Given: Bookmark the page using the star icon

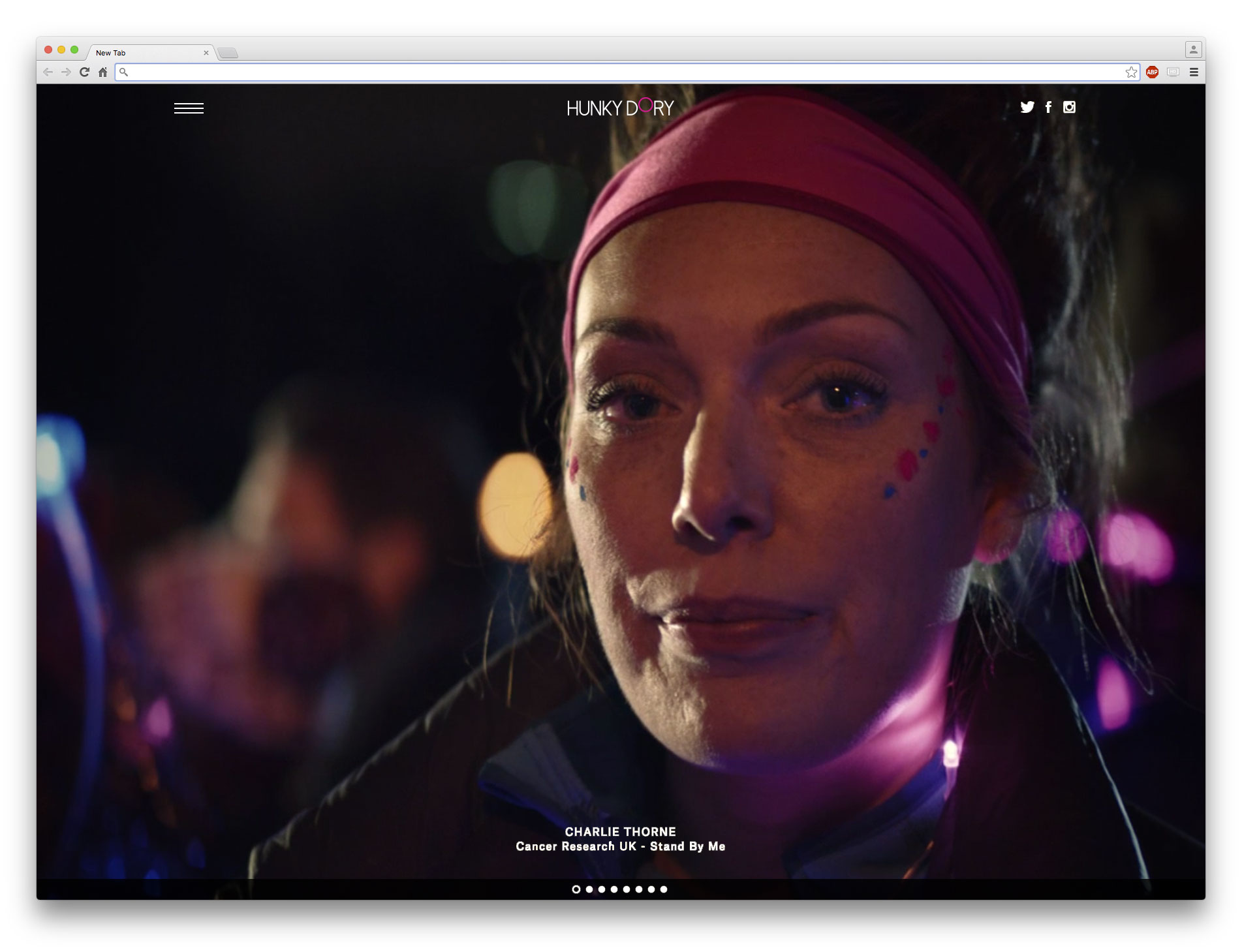Looking at the screenshot, I should pos(1130,72).
